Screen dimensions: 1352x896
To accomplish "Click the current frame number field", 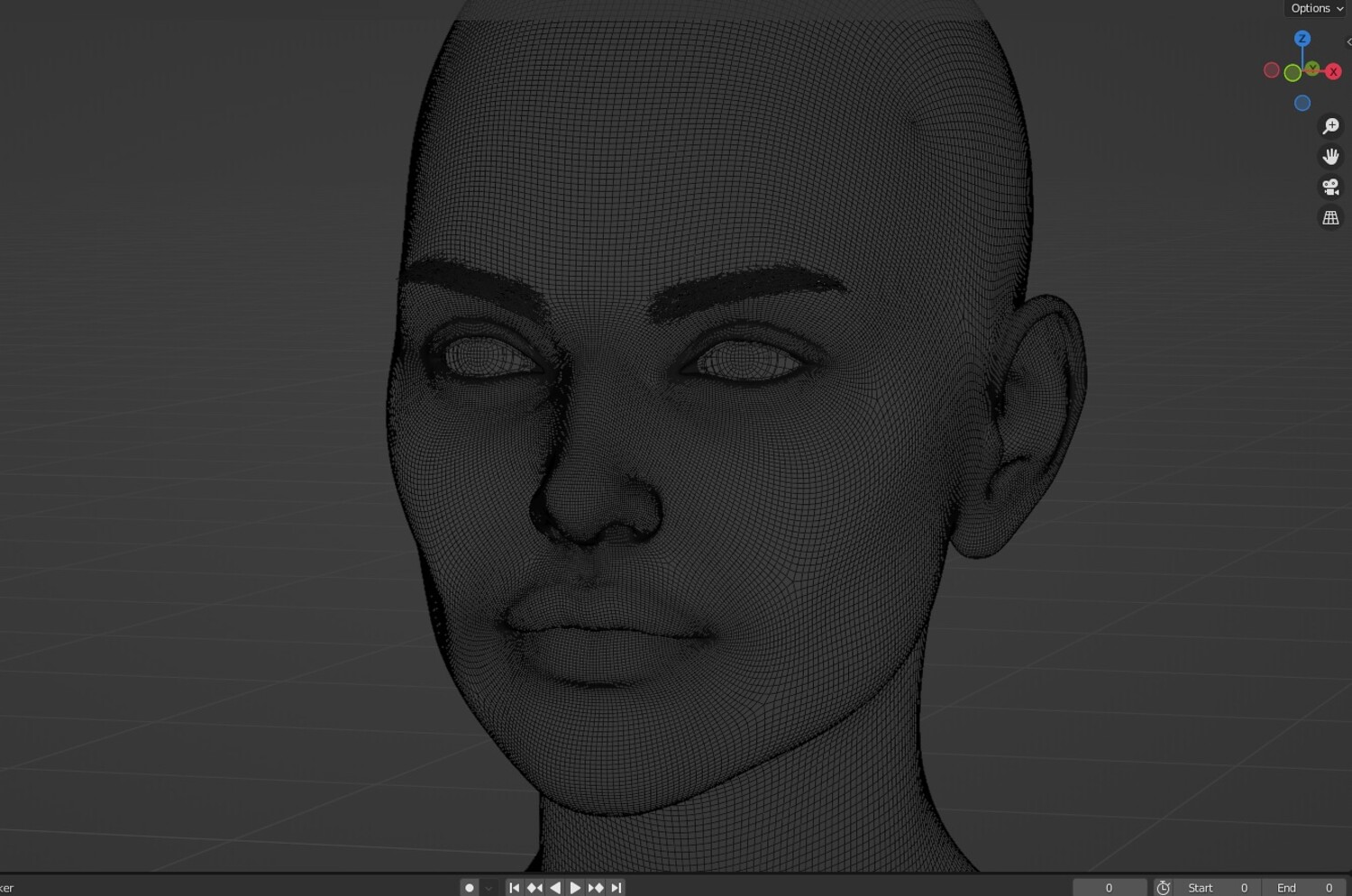I will click(1110, 888).
